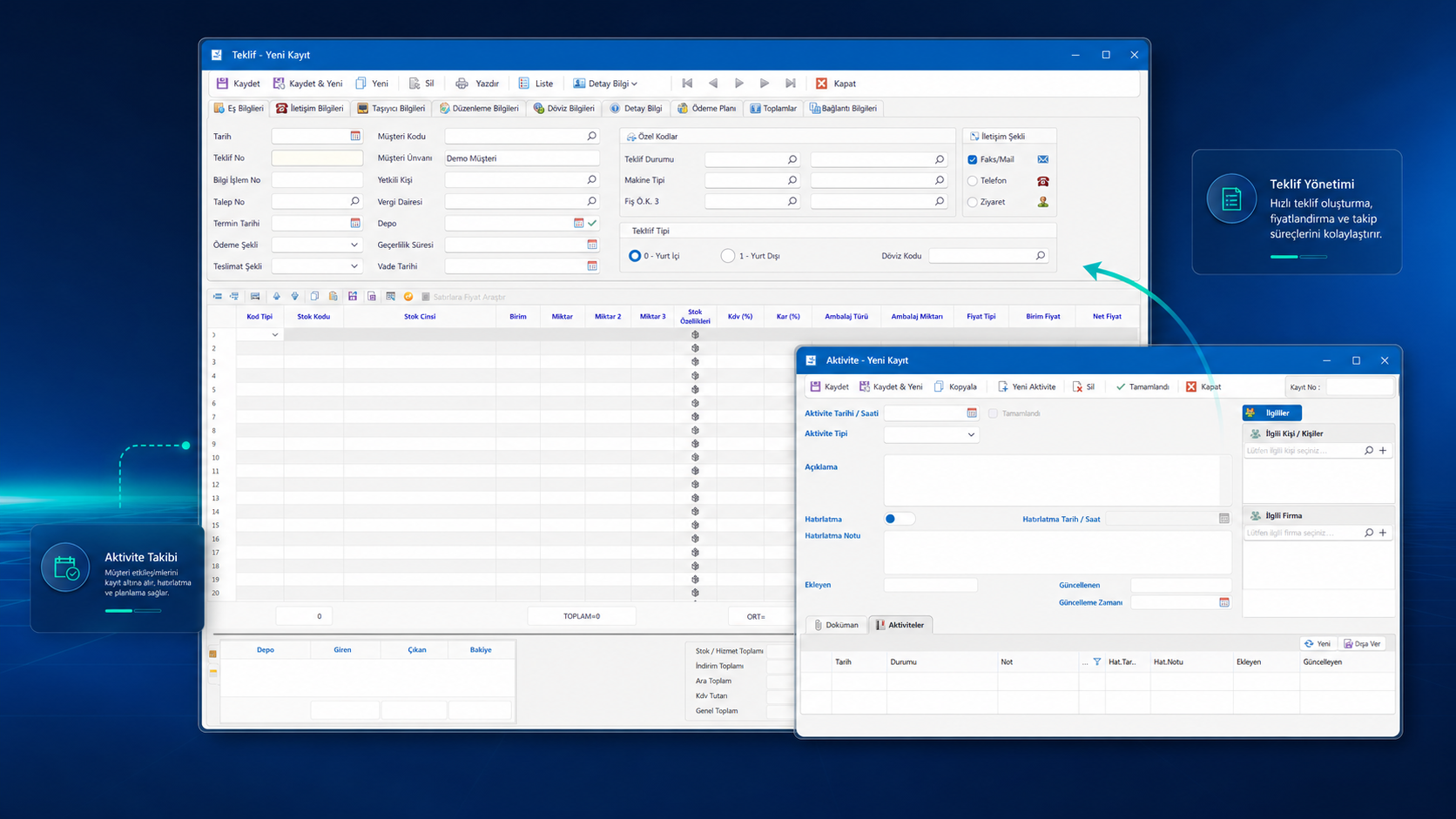Switch to the Doküman tab
This screenshot has width=1456, height=819.
click(x=836, y=625)
